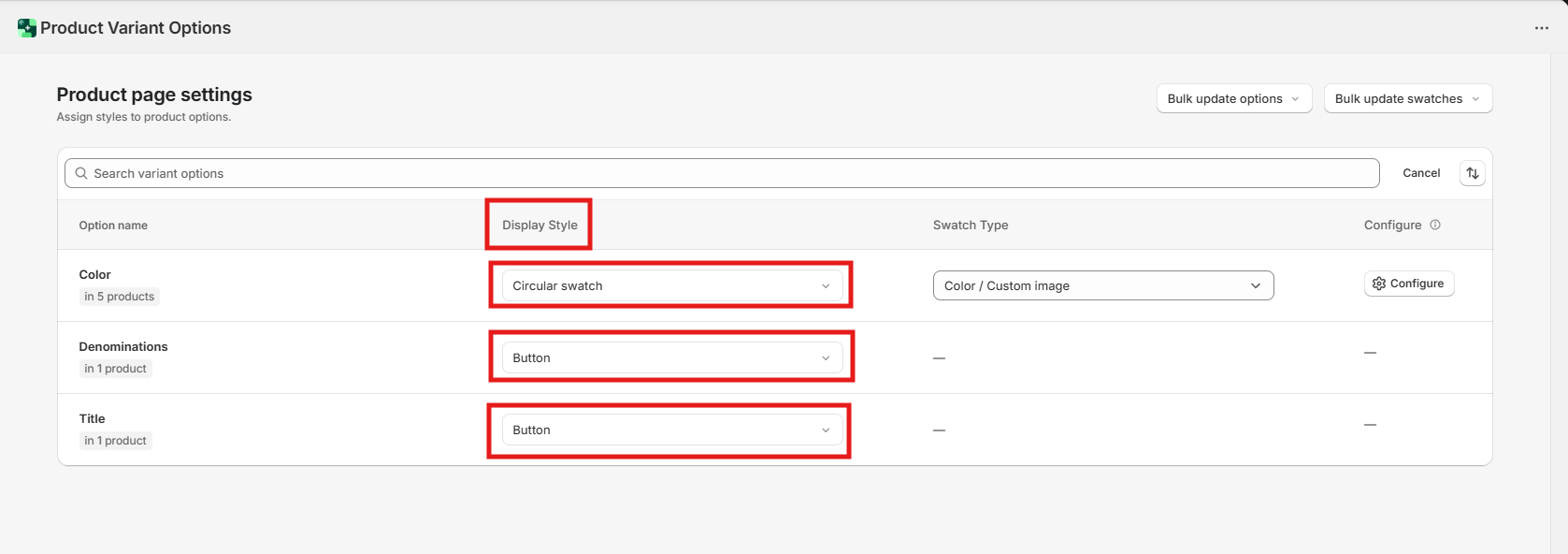Click the gear Configure button for Color
Image resolution: width=1568 pixels, height=554 pixels.
(1408, 284)
